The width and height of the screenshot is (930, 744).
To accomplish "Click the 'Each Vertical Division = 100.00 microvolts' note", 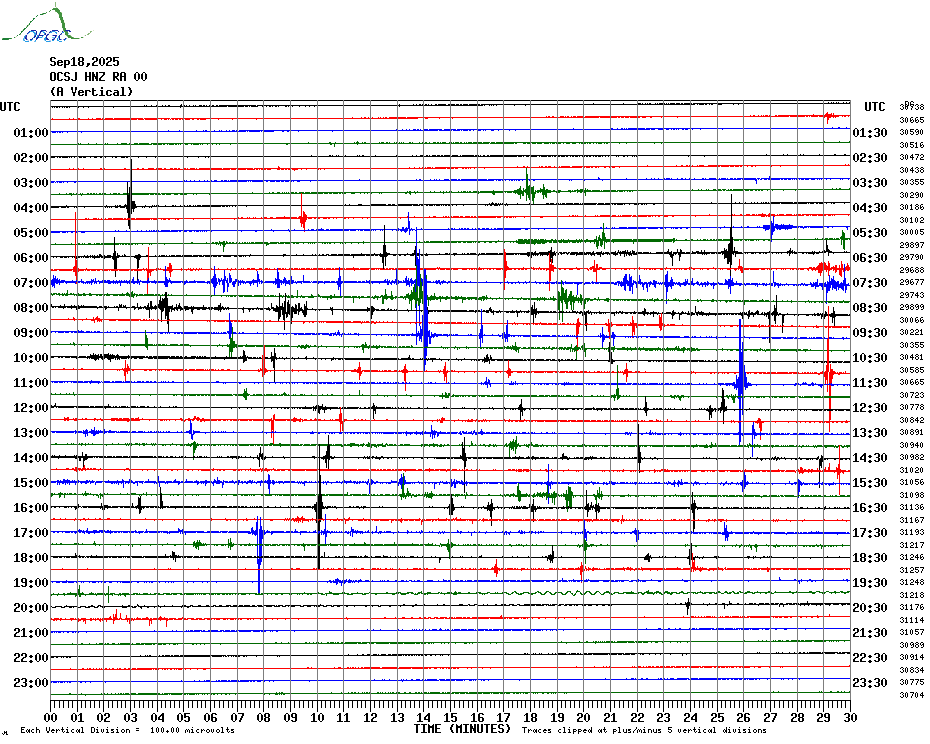I will click(128, 730).
